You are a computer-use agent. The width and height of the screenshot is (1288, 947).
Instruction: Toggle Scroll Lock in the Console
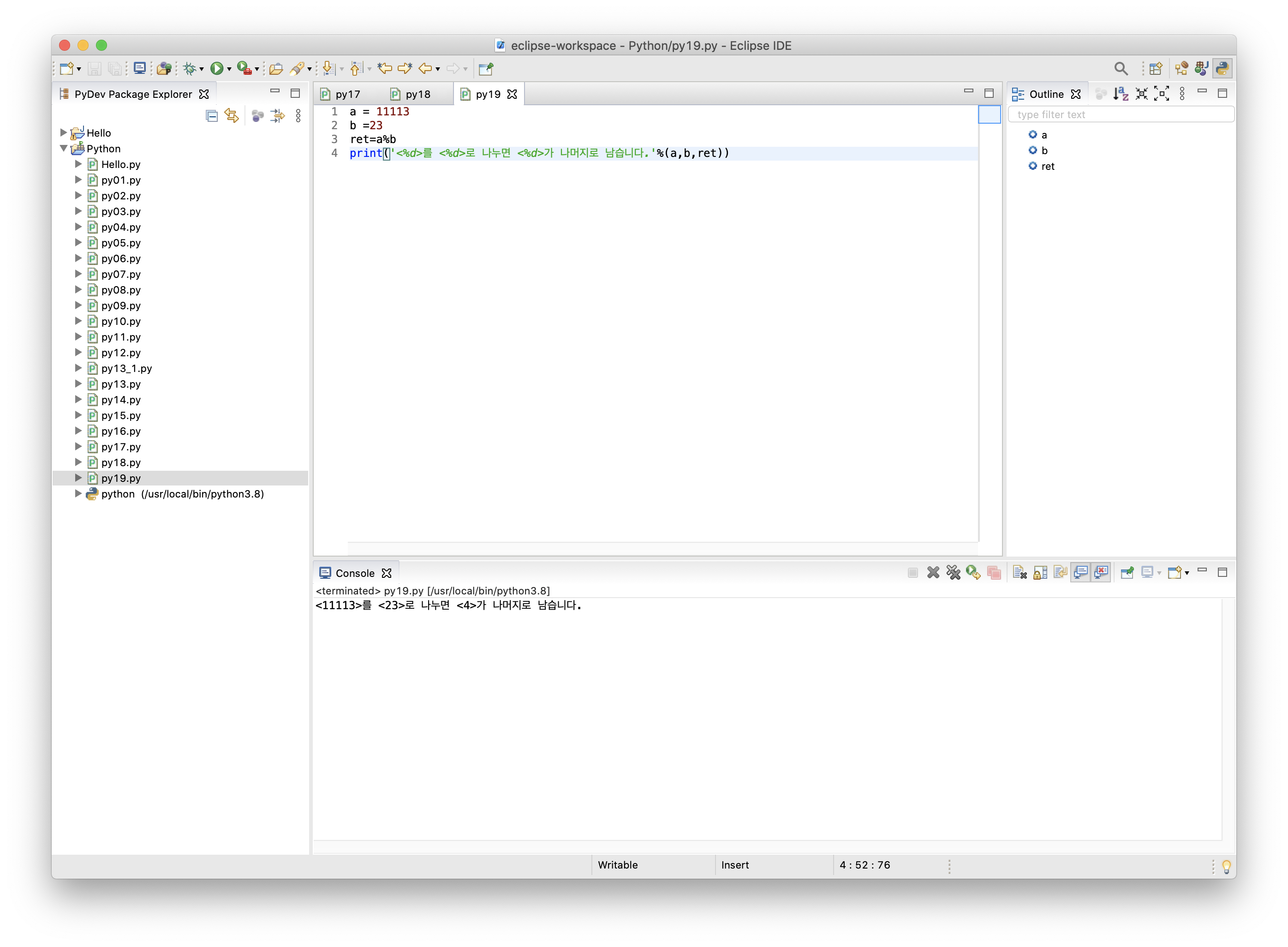coord(1040,573)
